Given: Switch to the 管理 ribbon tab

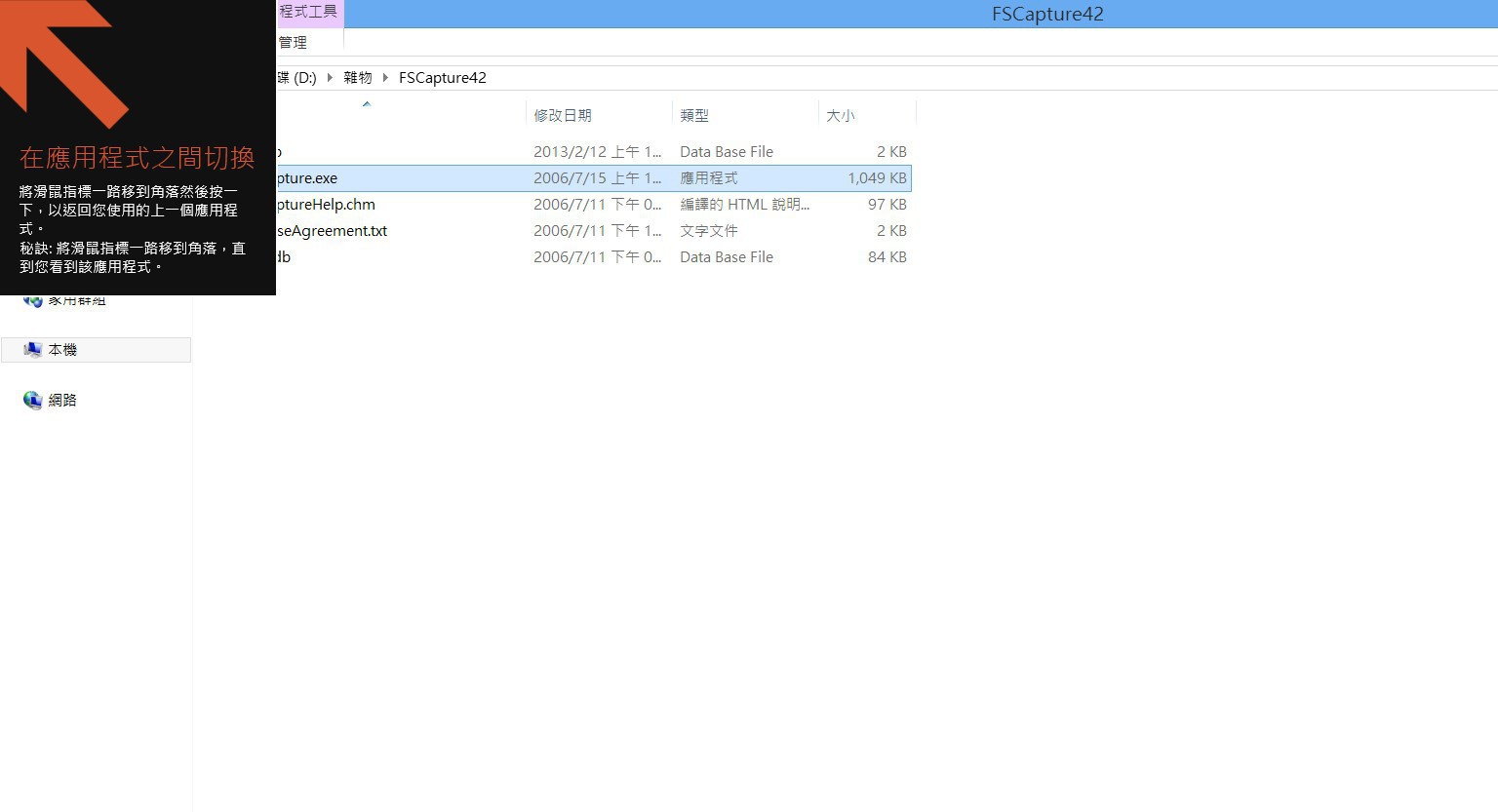Looking at the screenshot, I should (294, 43).
